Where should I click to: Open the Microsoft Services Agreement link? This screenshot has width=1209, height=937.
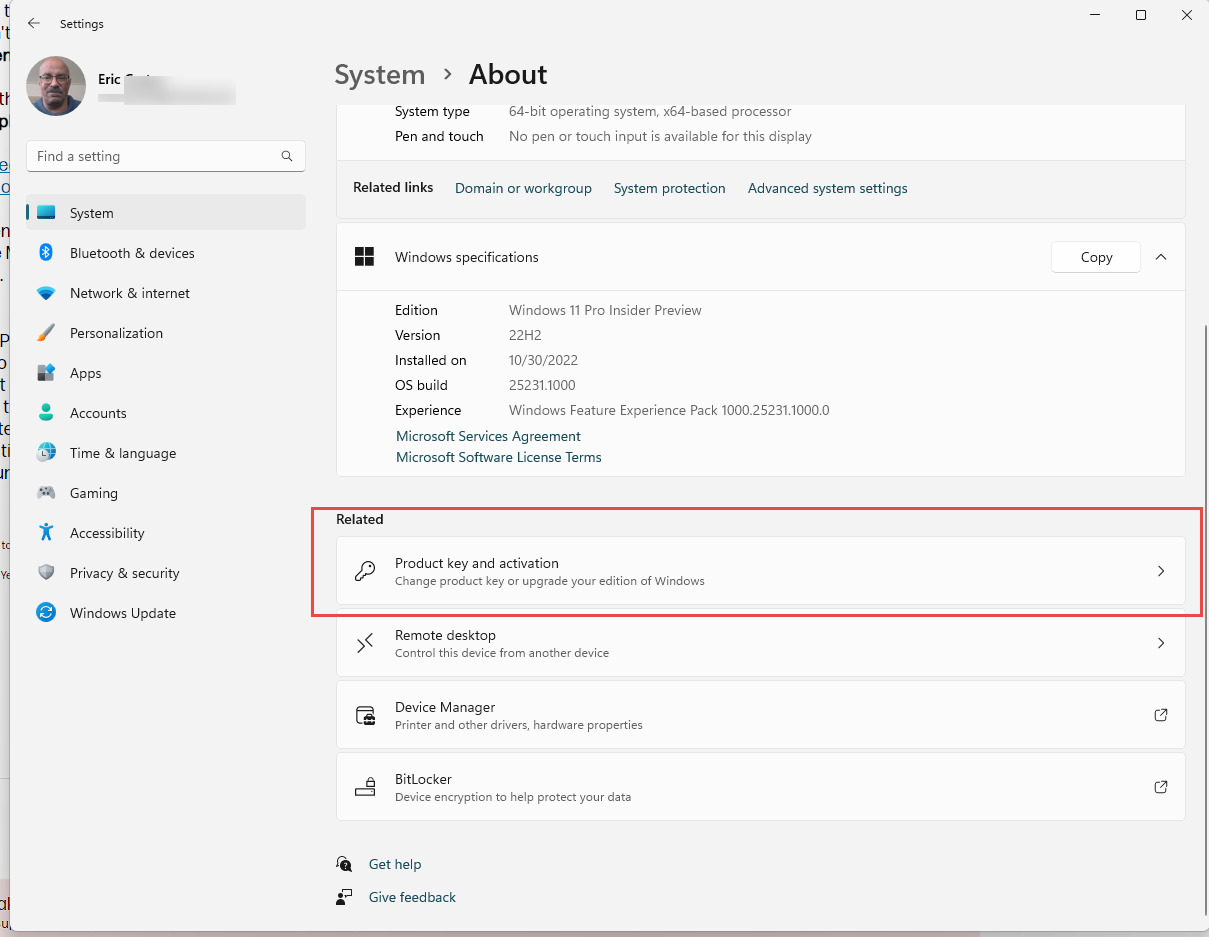click(488, 436)
